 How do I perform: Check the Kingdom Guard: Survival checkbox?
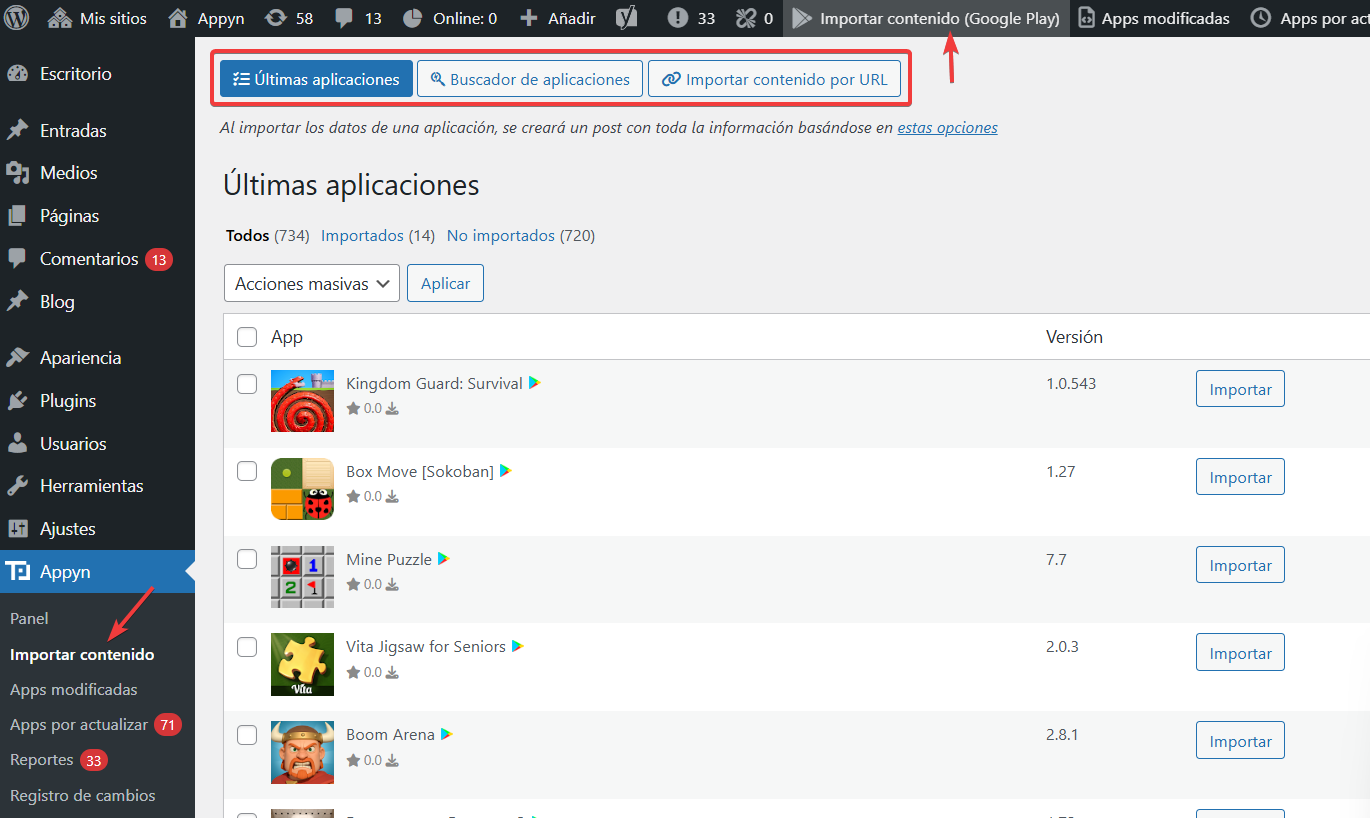[247, 384]
